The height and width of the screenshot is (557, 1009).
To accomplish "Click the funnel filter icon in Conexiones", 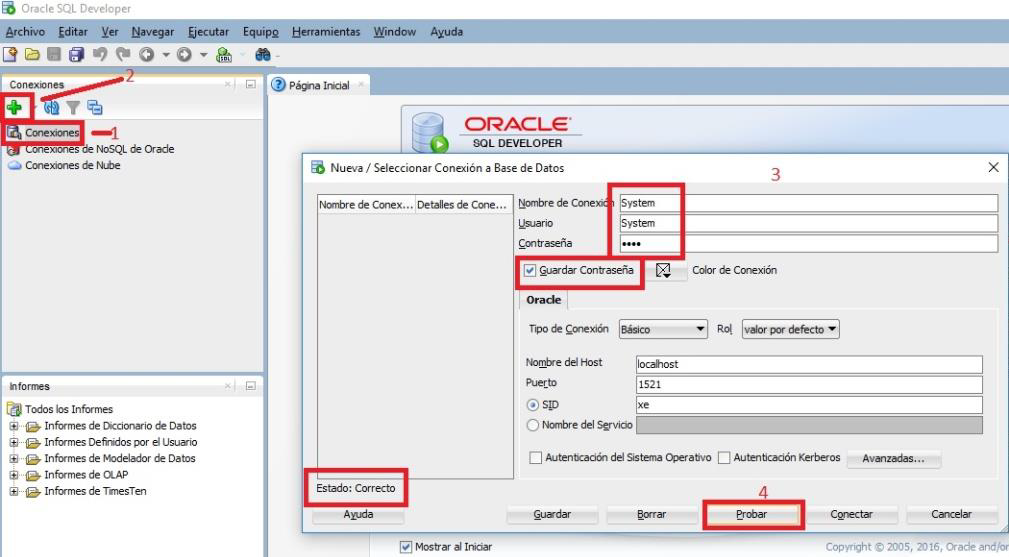I will (73, 107).
